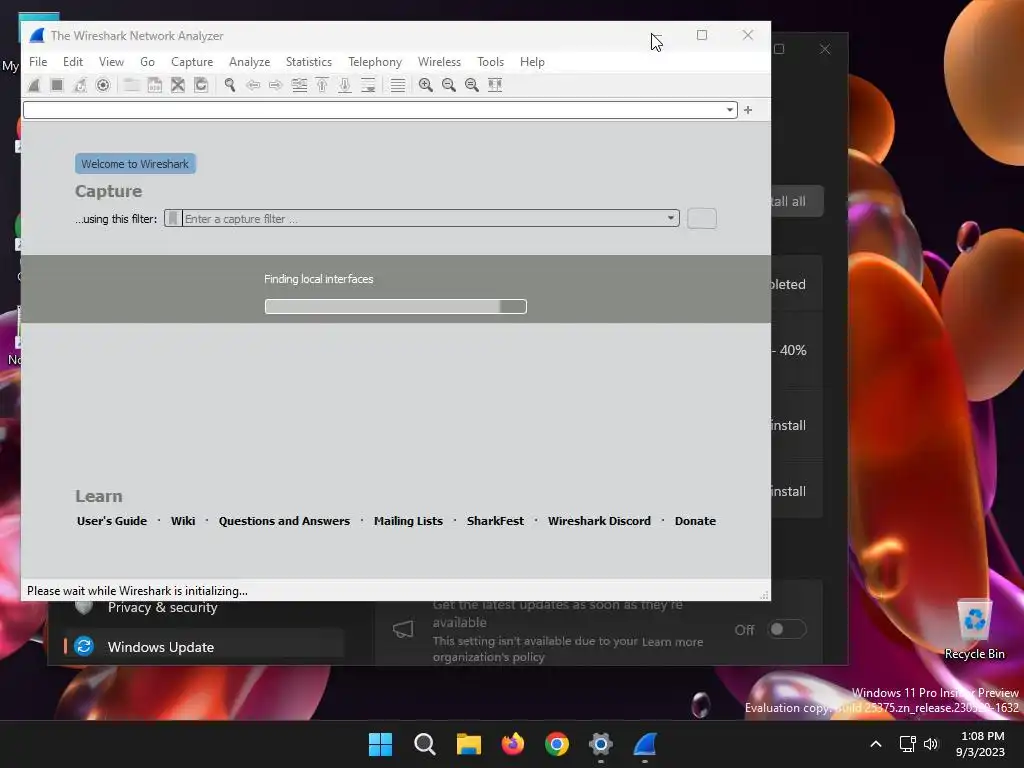Image resolution: width=1024 pixels, height=768 pixels.
Task: Launch Google Chrome from the taskbar
Action: click(x=557, y=744)
